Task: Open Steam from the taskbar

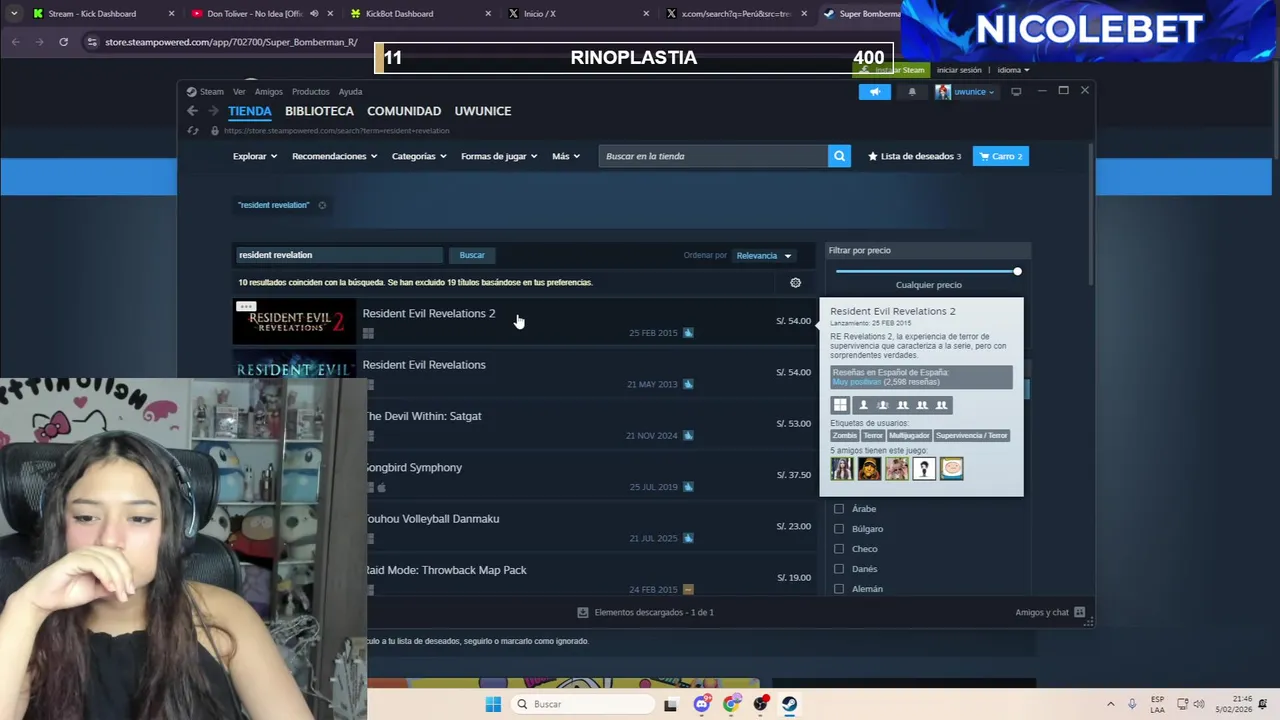Action: [789, 704]
